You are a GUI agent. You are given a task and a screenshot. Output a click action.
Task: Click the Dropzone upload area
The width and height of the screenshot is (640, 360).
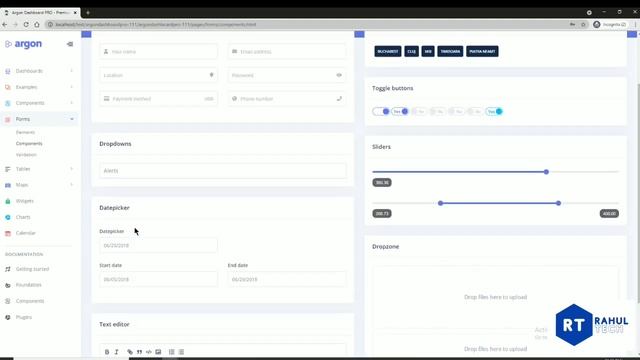[496, 297]
